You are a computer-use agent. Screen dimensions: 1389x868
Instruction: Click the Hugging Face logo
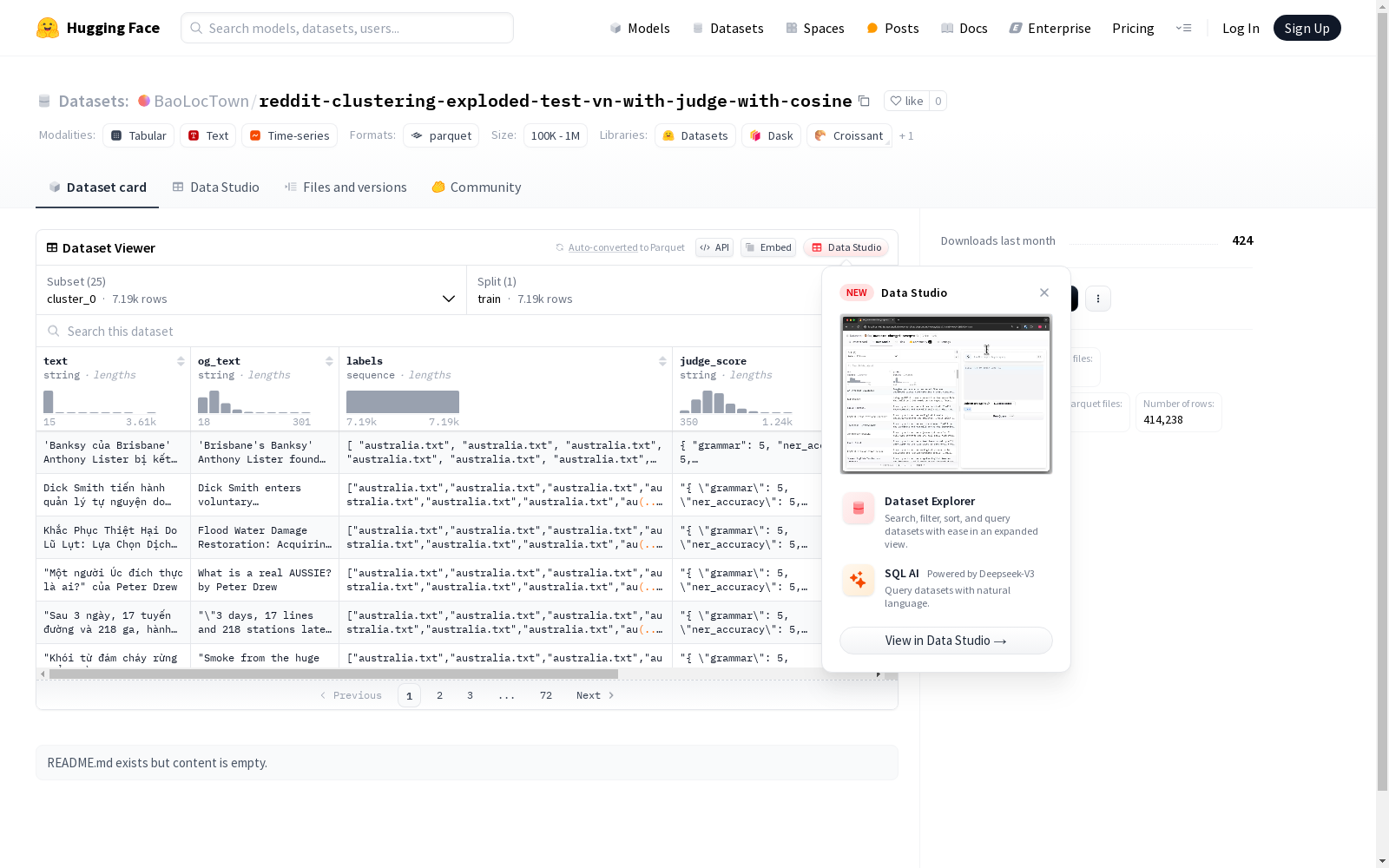[98, 28]
